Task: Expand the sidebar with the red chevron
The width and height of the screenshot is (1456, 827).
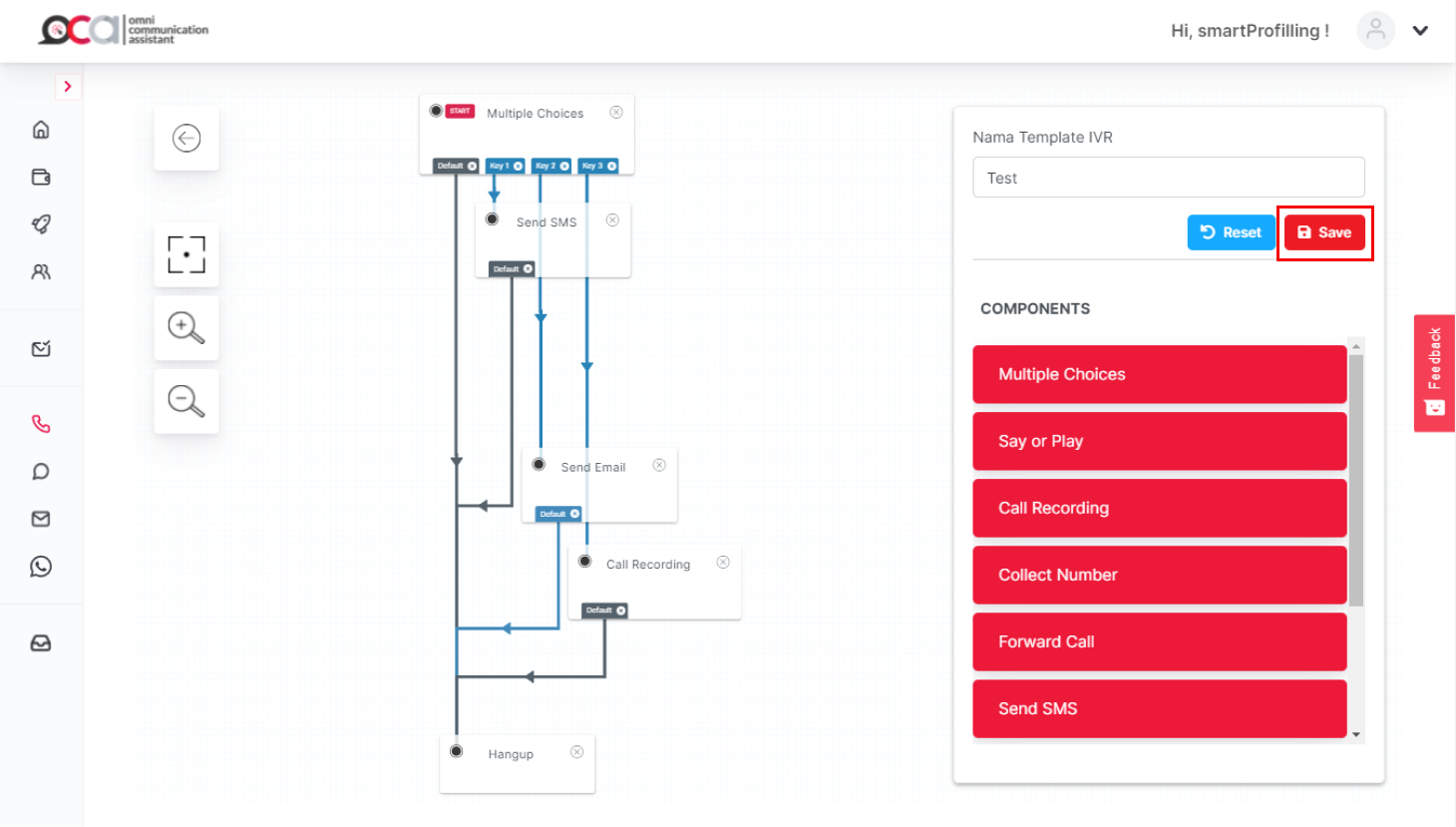Action: point(68,87)
